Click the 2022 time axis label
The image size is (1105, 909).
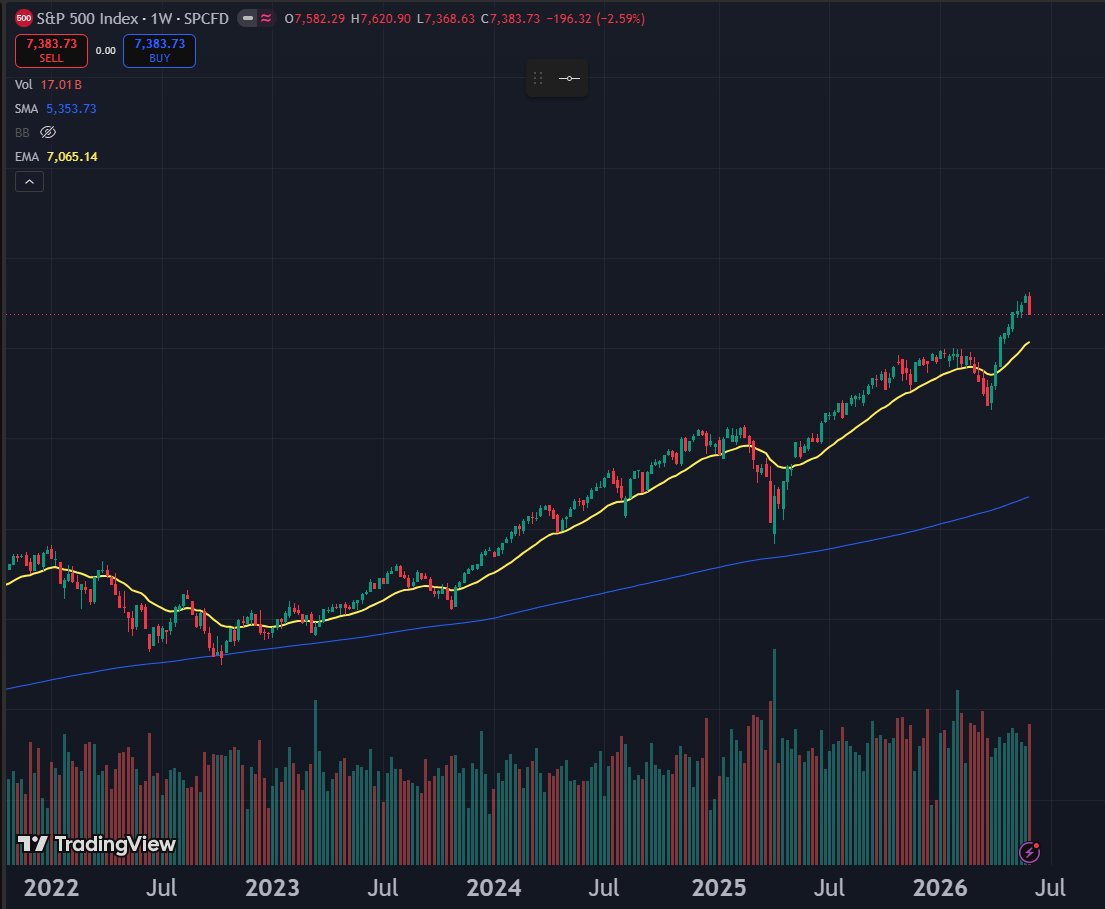tap(51, 887)
